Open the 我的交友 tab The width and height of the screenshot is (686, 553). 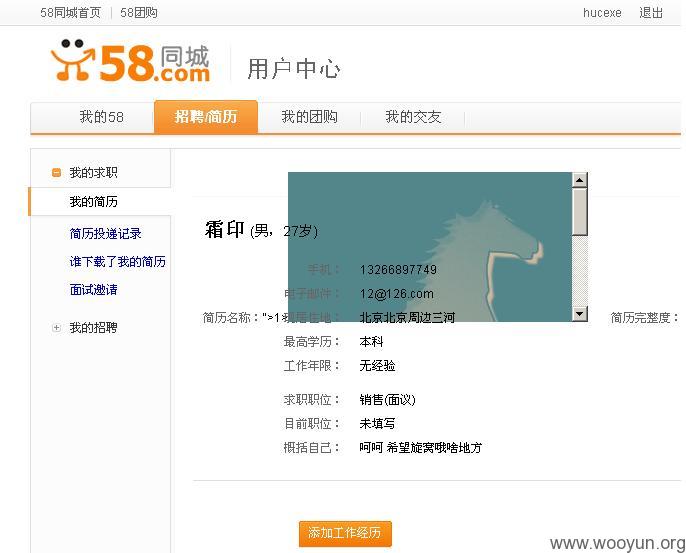pyautogui.click(x=413, y=117)
